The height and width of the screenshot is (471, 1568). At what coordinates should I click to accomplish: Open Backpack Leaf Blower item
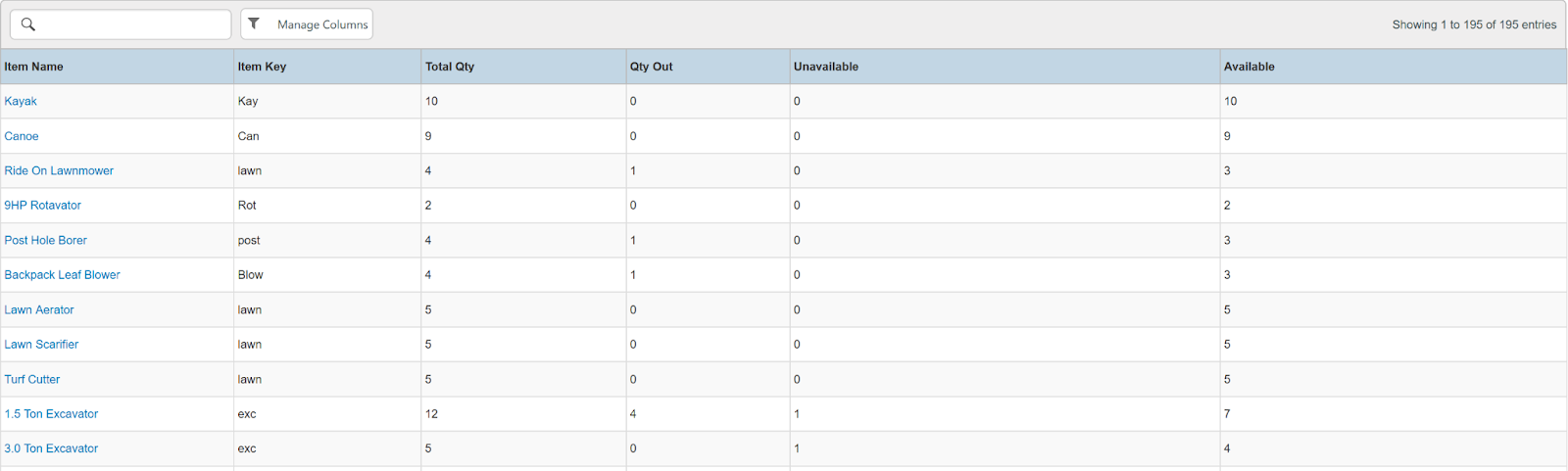[x=63, y=275]
